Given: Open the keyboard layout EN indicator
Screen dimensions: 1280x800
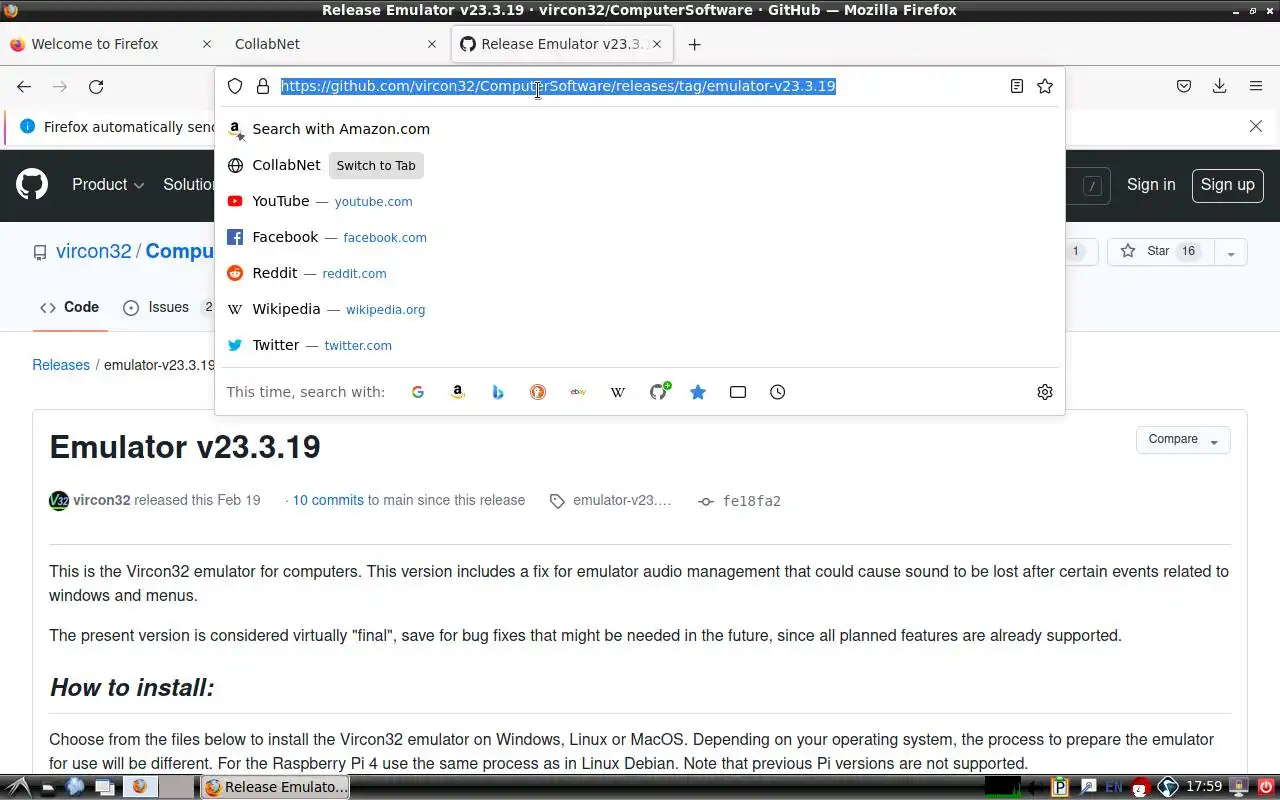Looking at the screenshot, I should 1113,787.
